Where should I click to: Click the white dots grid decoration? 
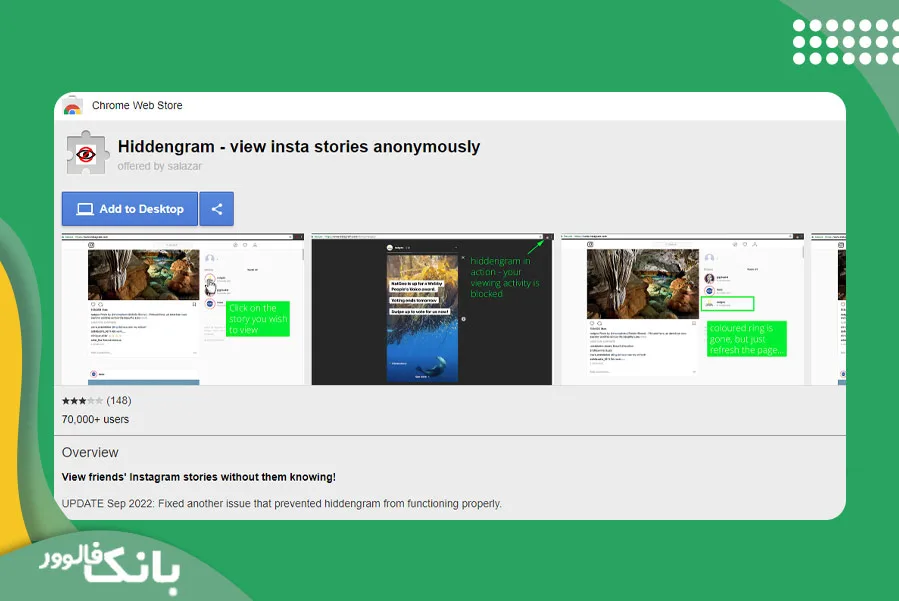click(844, 42)
